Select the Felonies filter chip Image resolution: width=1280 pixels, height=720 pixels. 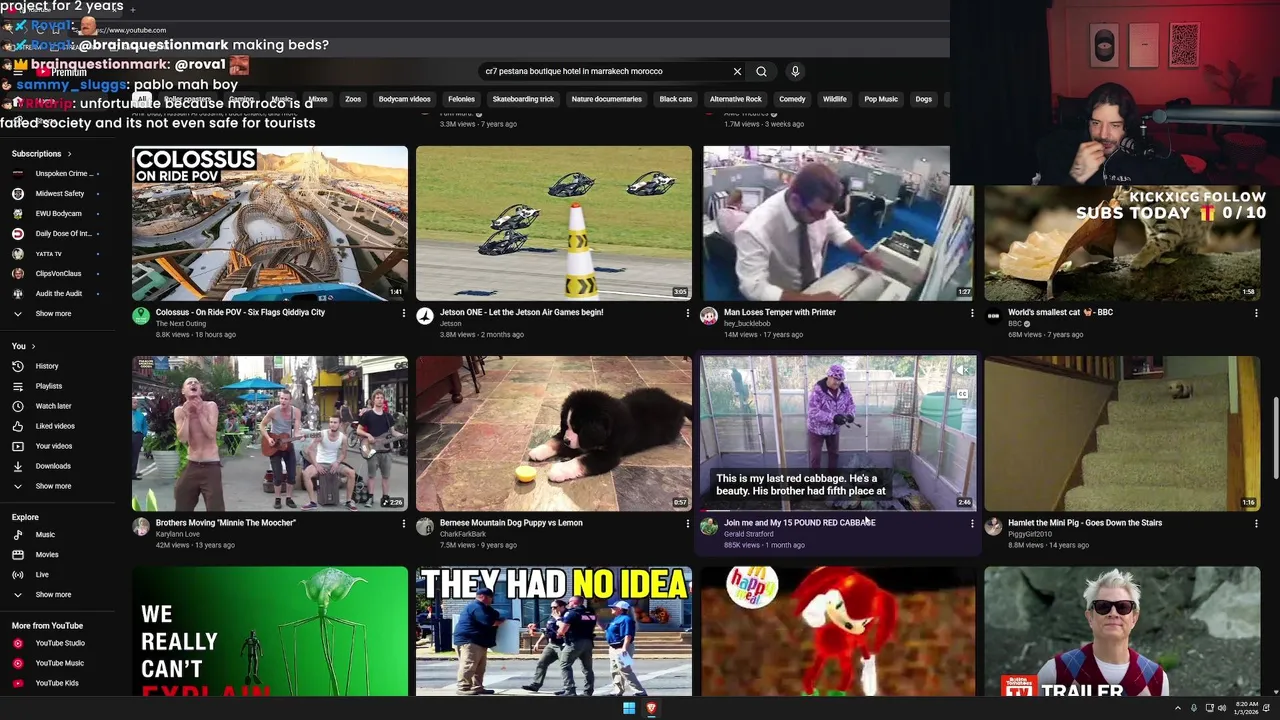(x=461, y=99)
